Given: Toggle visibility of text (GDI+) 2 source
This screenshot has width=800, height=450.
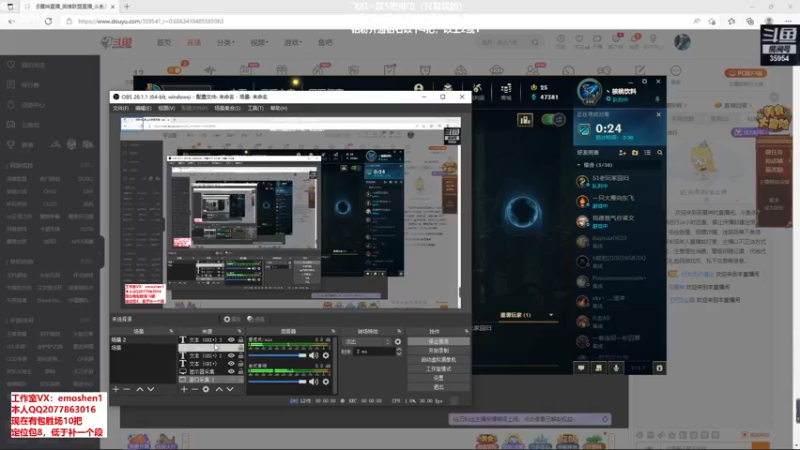Looking at the screenshot, I should 231,356.
